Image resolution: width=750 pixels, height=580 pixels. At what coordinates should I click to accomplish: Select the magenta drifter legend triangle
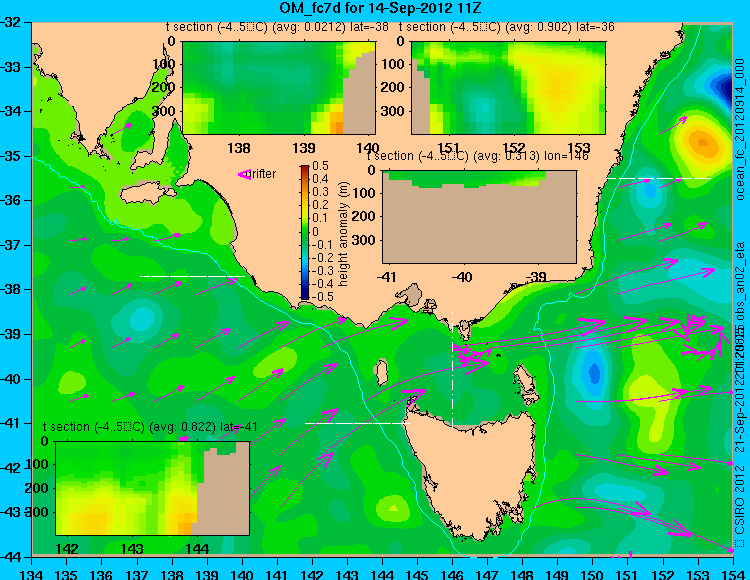(244, 174)
